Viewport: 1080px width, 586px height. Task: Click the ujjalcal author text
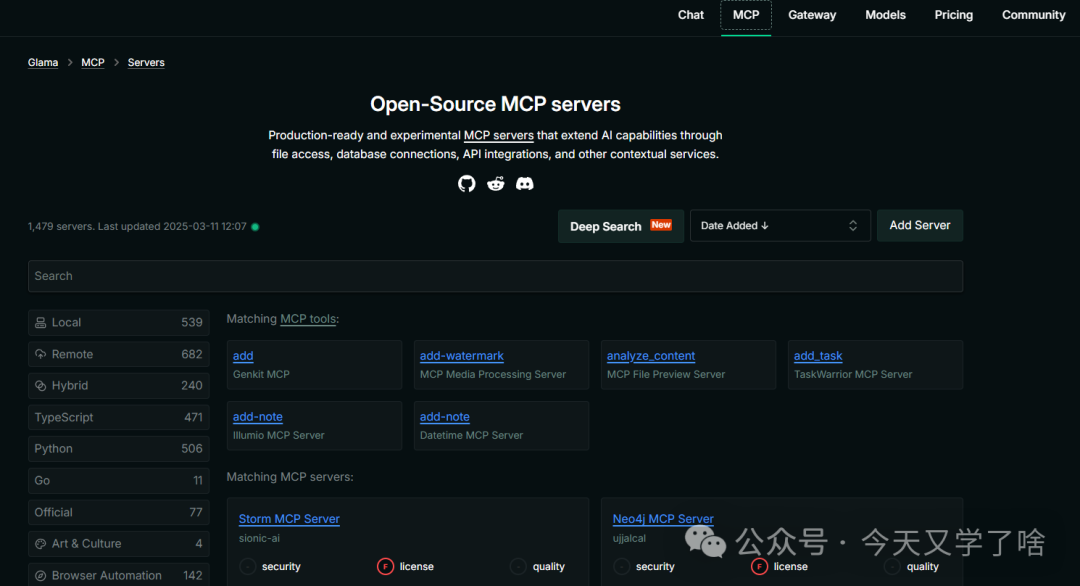pyautogui.click(x=630, y=538)
